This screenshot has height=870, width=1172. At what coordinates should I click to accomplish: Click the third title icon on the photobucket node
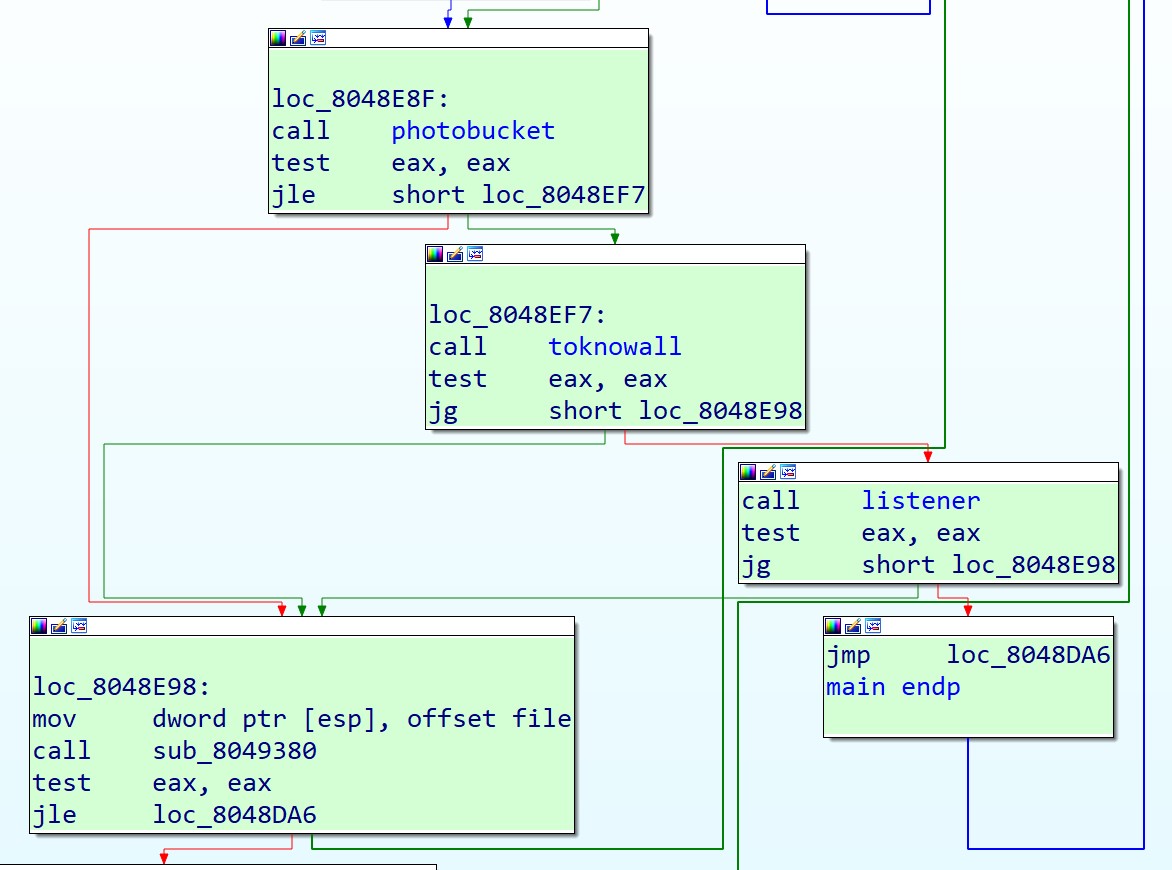pos(318,38)
